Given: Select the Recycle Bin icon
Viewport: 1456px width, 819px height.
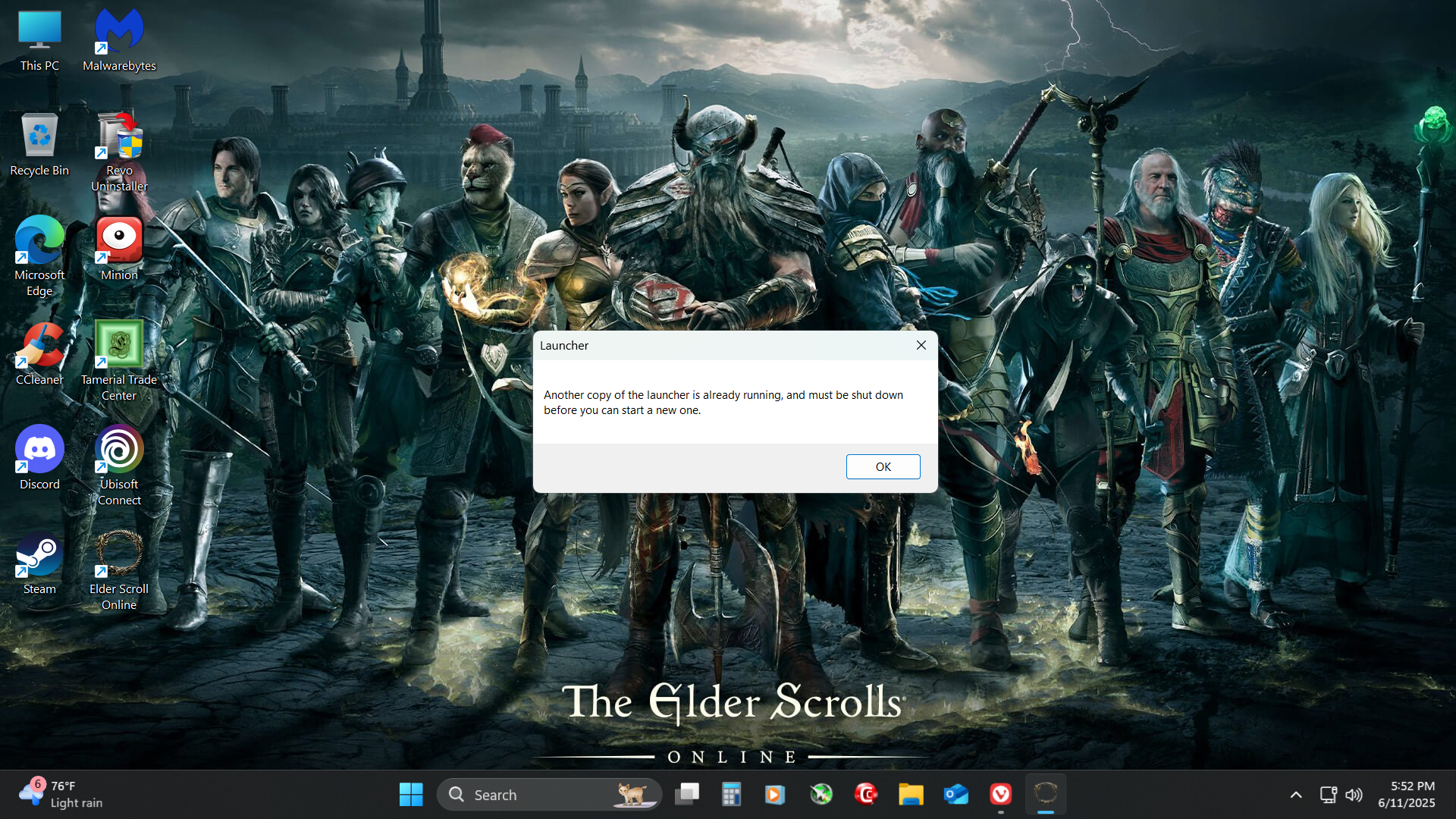Looking at the screenshot, I should click(39, 146).
